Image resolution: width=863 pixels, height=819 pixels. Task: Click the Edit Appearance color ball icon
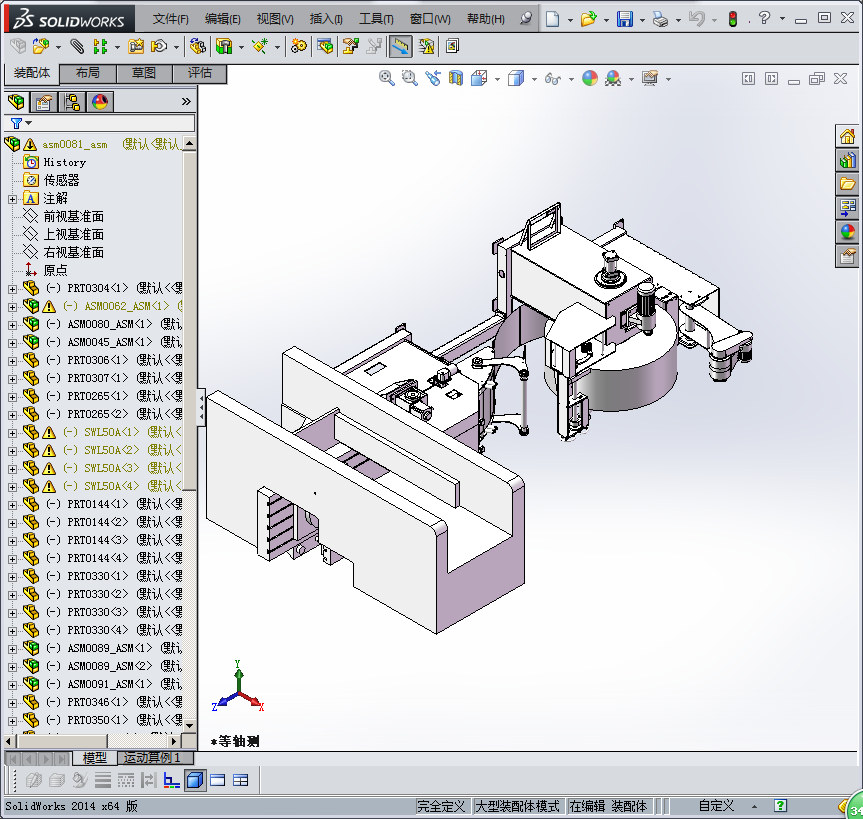589,78
